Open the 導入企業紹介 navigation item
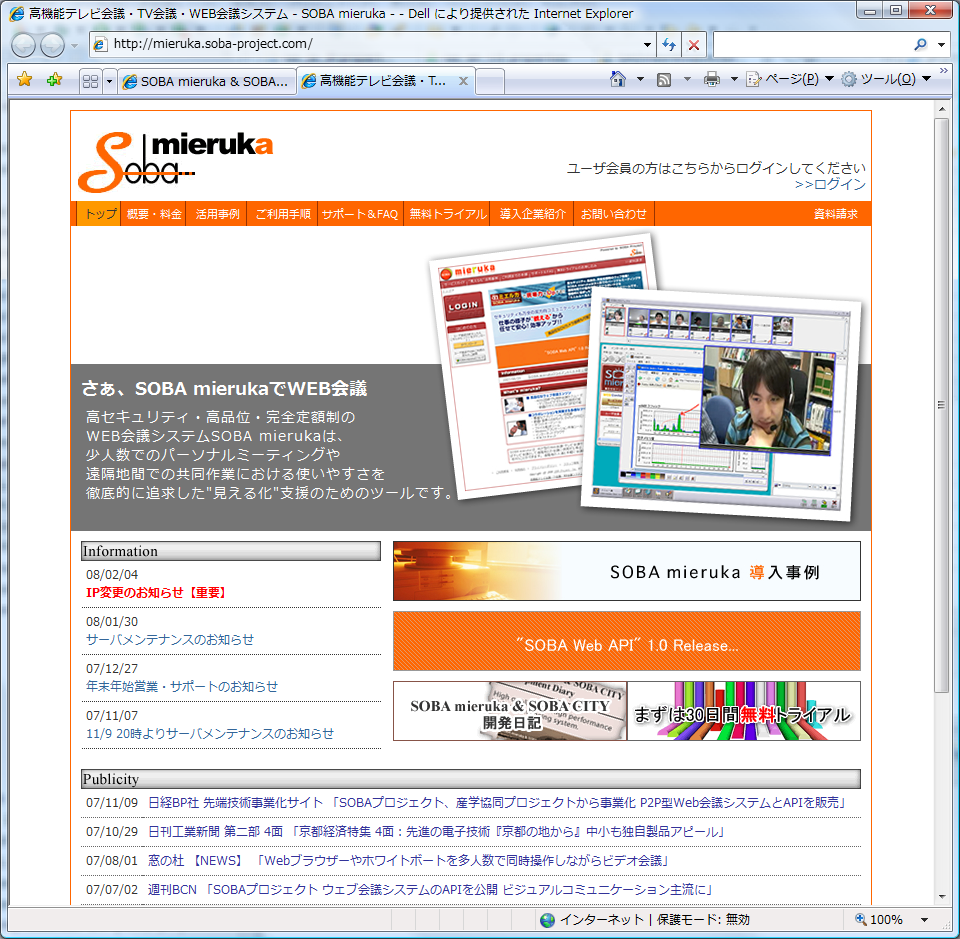960x939 pixels. (x=533, y=214)
